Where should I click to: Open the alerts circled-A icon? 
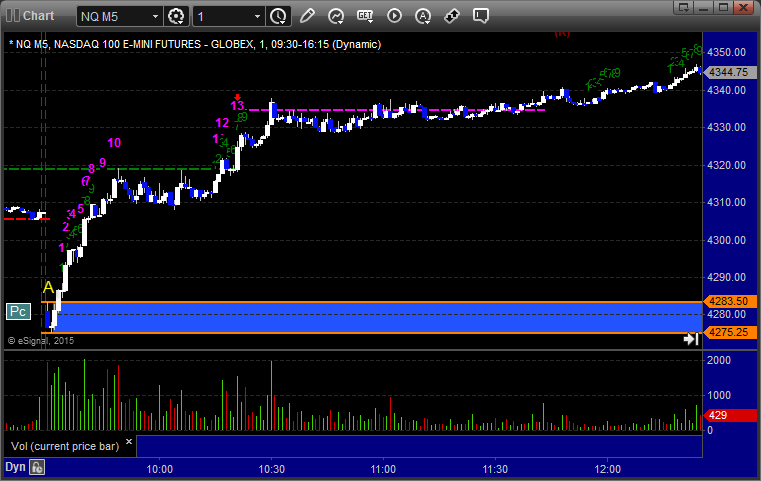click(x=423, y=16)
